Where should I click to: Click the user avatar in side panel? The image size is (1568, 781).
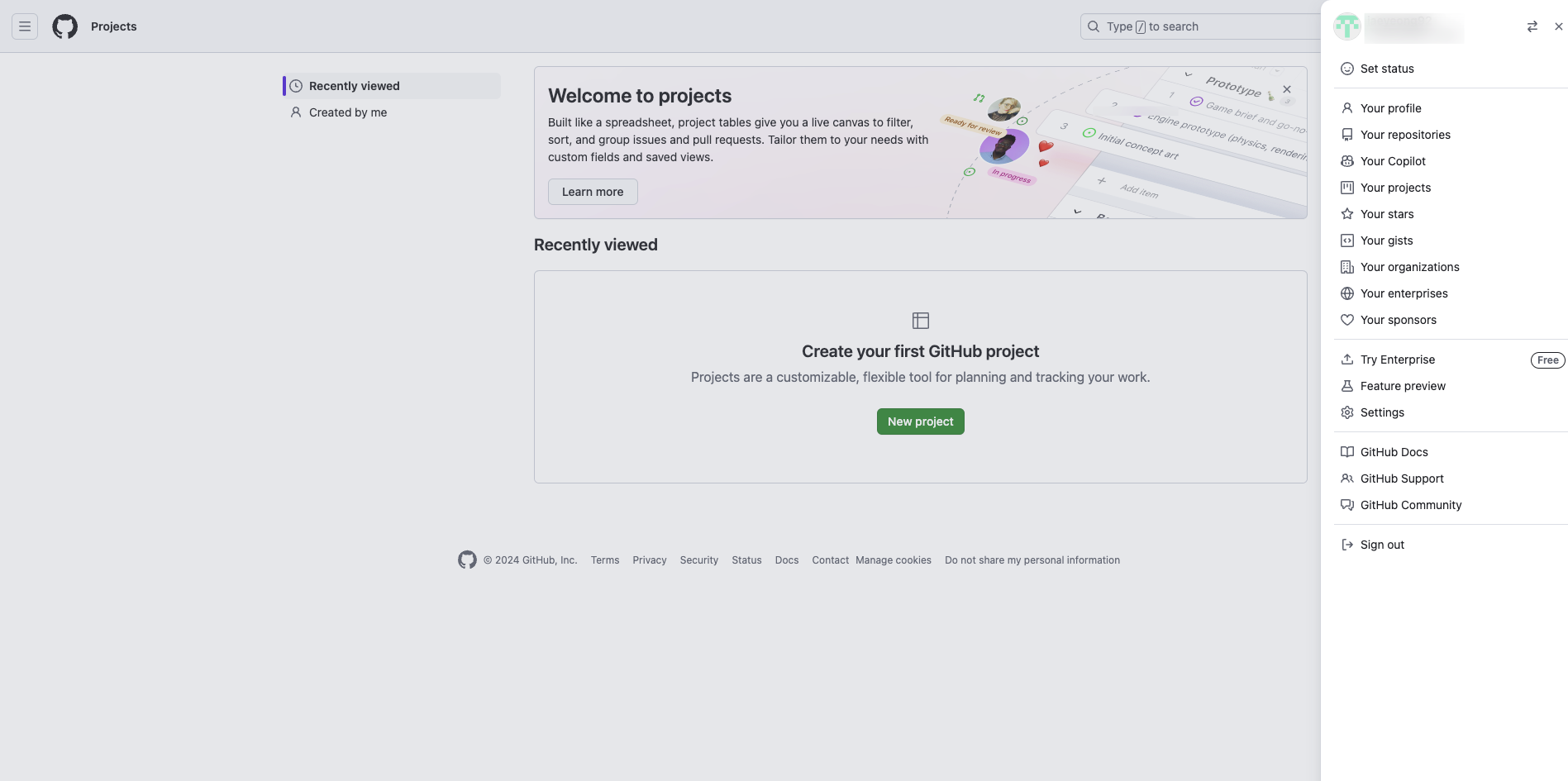(1346, 26)
